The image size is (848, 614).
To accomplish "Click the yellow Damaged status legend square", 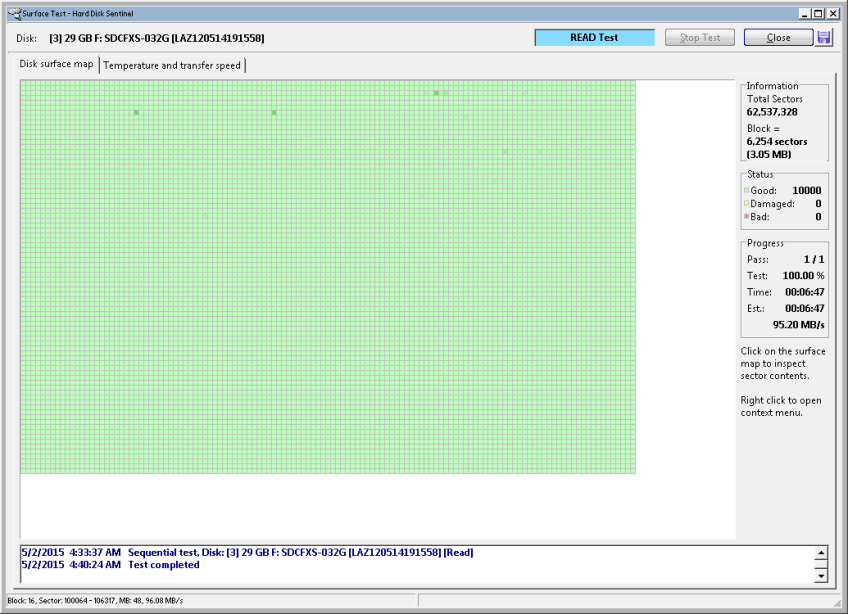I will click(x=746, y=204).
